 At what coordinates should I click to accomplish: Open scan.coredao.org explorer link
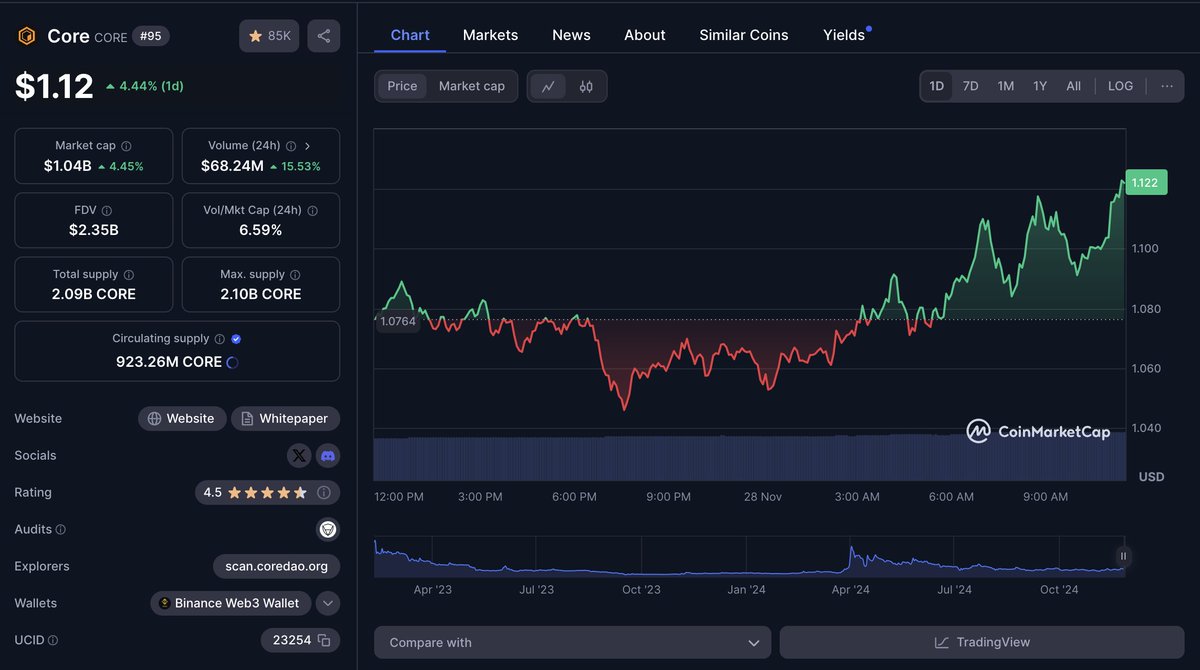click(276, 566)
